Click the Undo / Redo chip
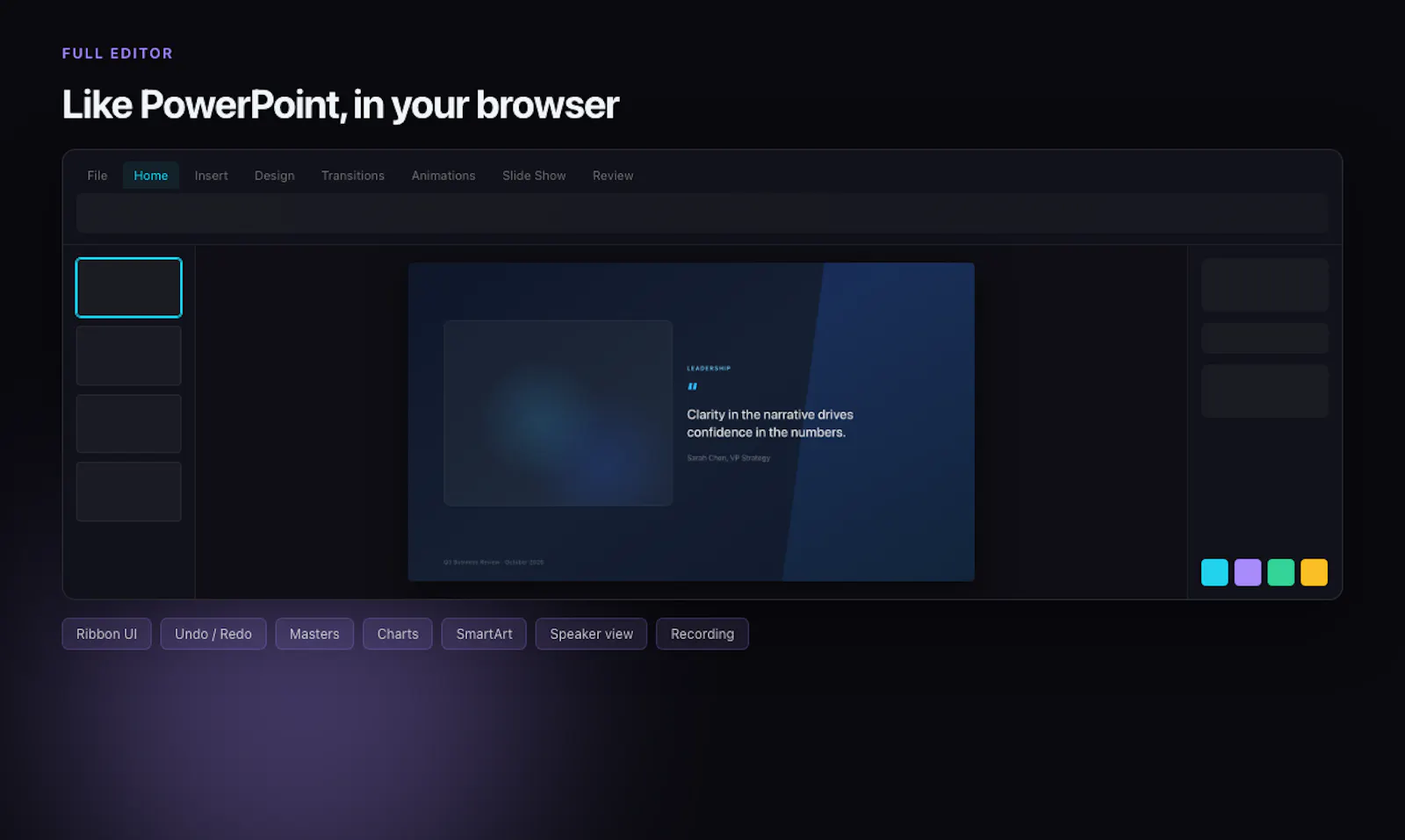 pos(213,634)
